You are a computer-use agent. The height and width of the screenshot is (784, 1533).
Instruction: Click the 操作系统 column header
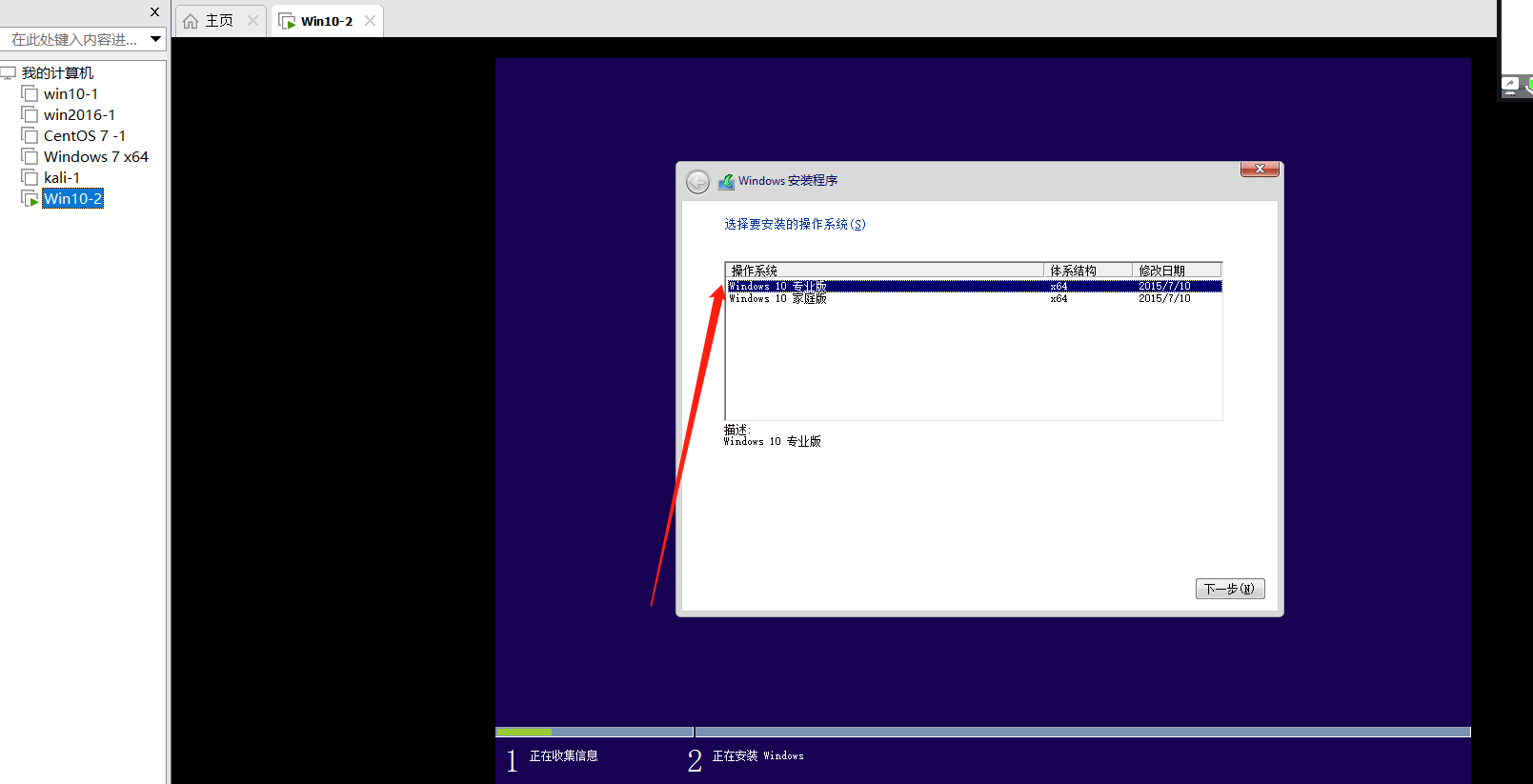884,271
